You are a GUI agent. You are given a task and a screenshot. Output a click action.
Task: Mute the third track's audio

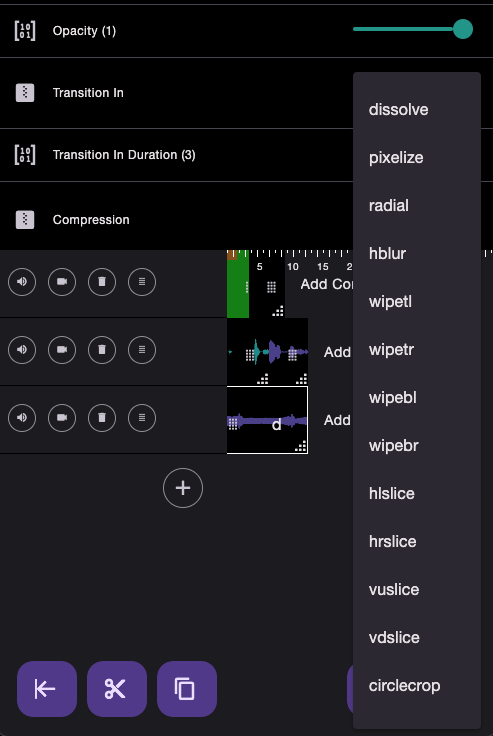click(x=22, y=418)
